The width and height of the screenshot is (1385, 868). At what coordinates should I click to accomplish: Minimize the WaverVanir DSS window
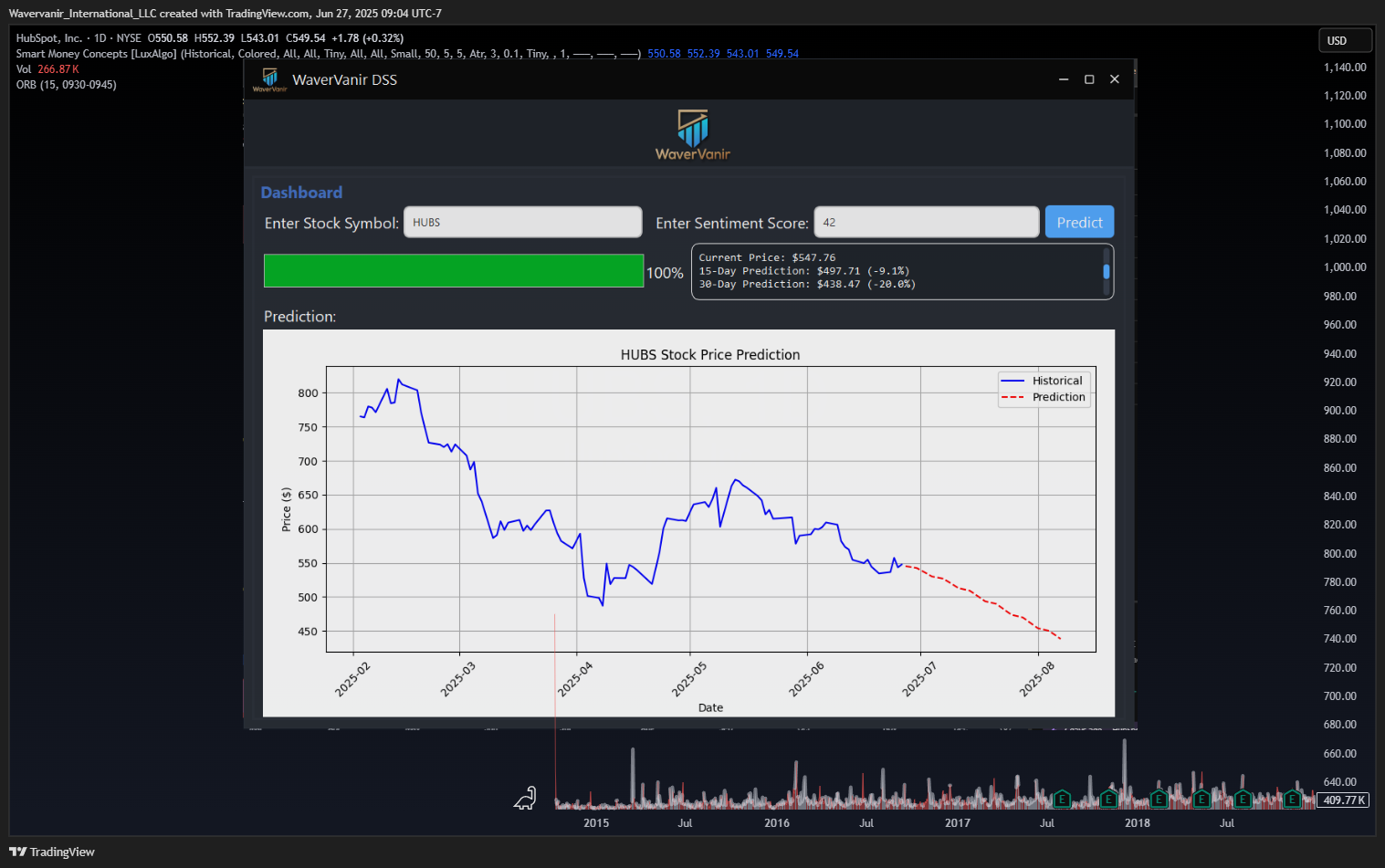coord(1064,79)
